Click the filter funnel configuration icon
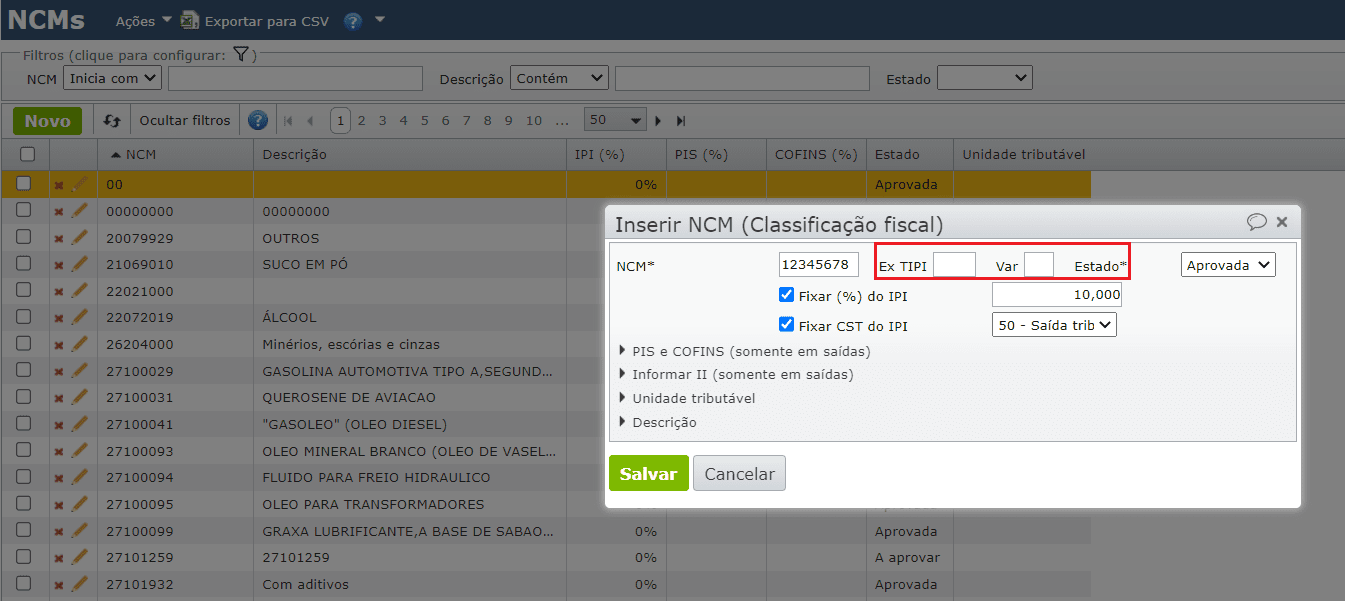The width and height of the screenshot is (1345, 601). (240, 55)
